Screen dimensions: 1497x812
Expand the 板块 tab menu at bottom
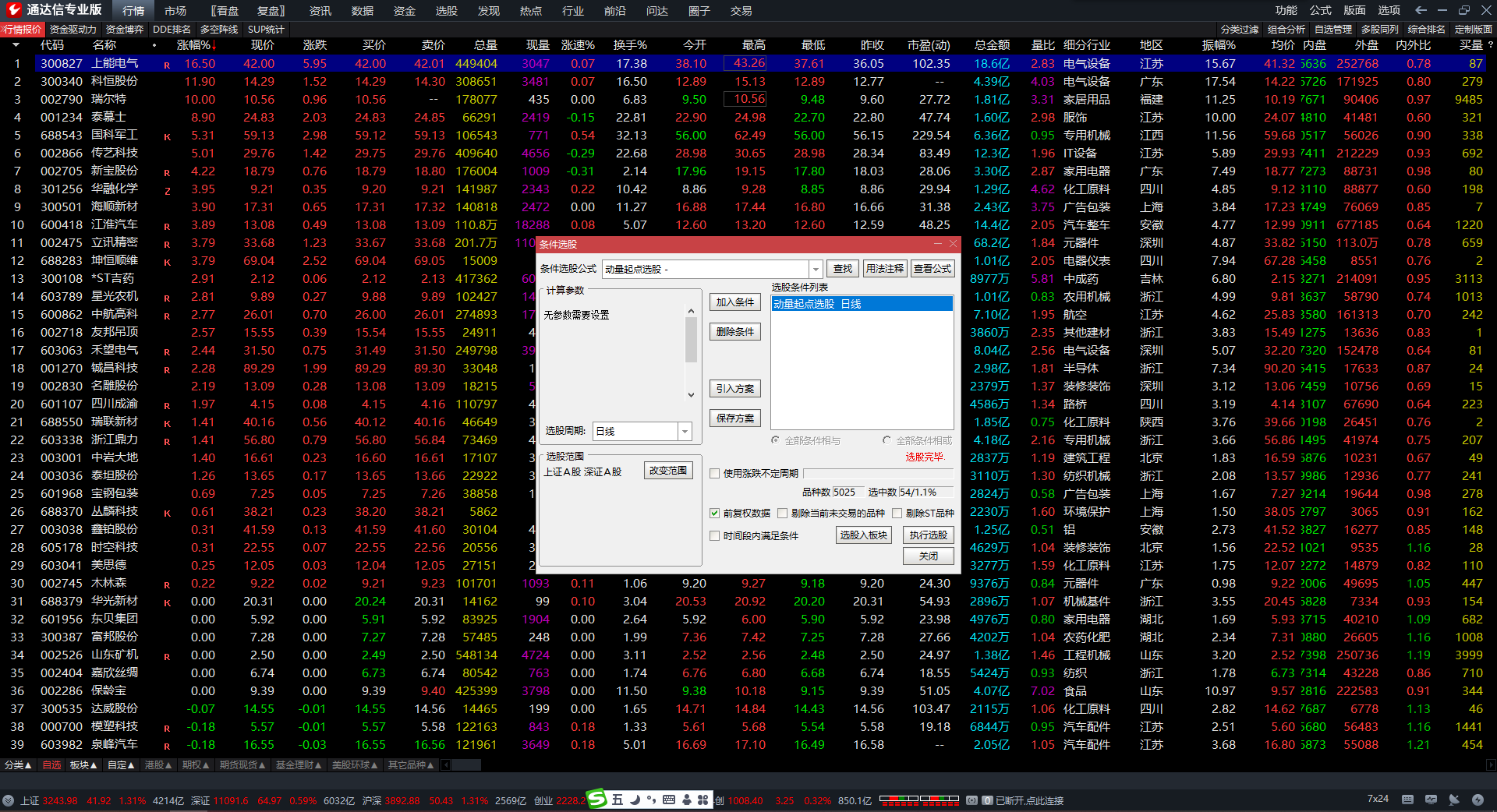[x=83, y=765]
